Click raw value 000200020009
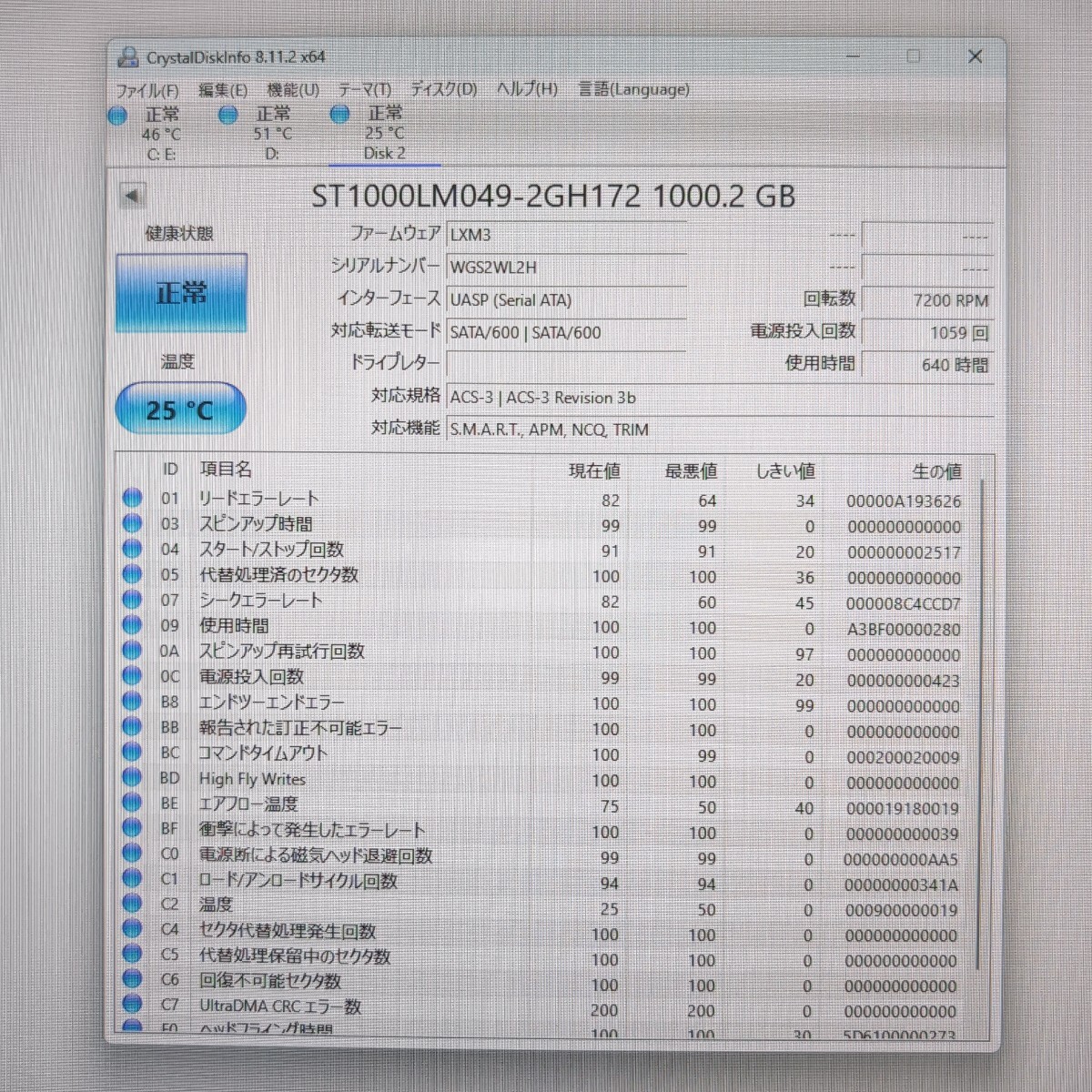Image resolution: width=1092 pixels, height=1092 pixels. click(904, 756)
